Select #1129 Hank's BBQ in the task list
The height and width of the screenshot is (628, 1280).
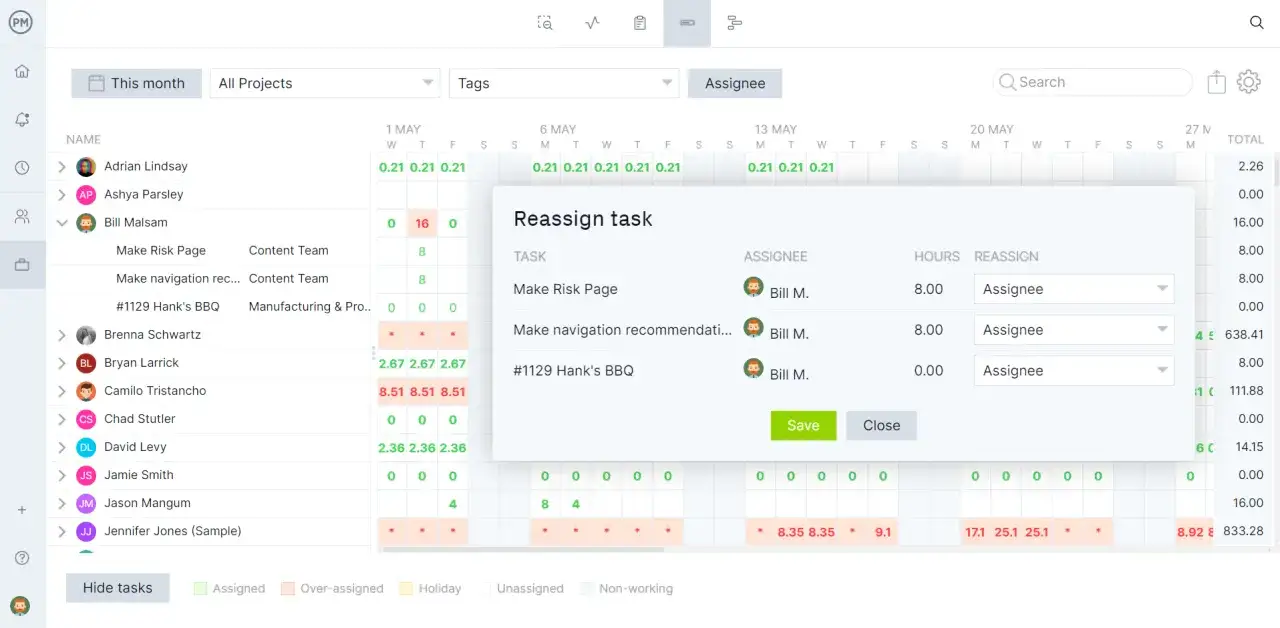168,307
